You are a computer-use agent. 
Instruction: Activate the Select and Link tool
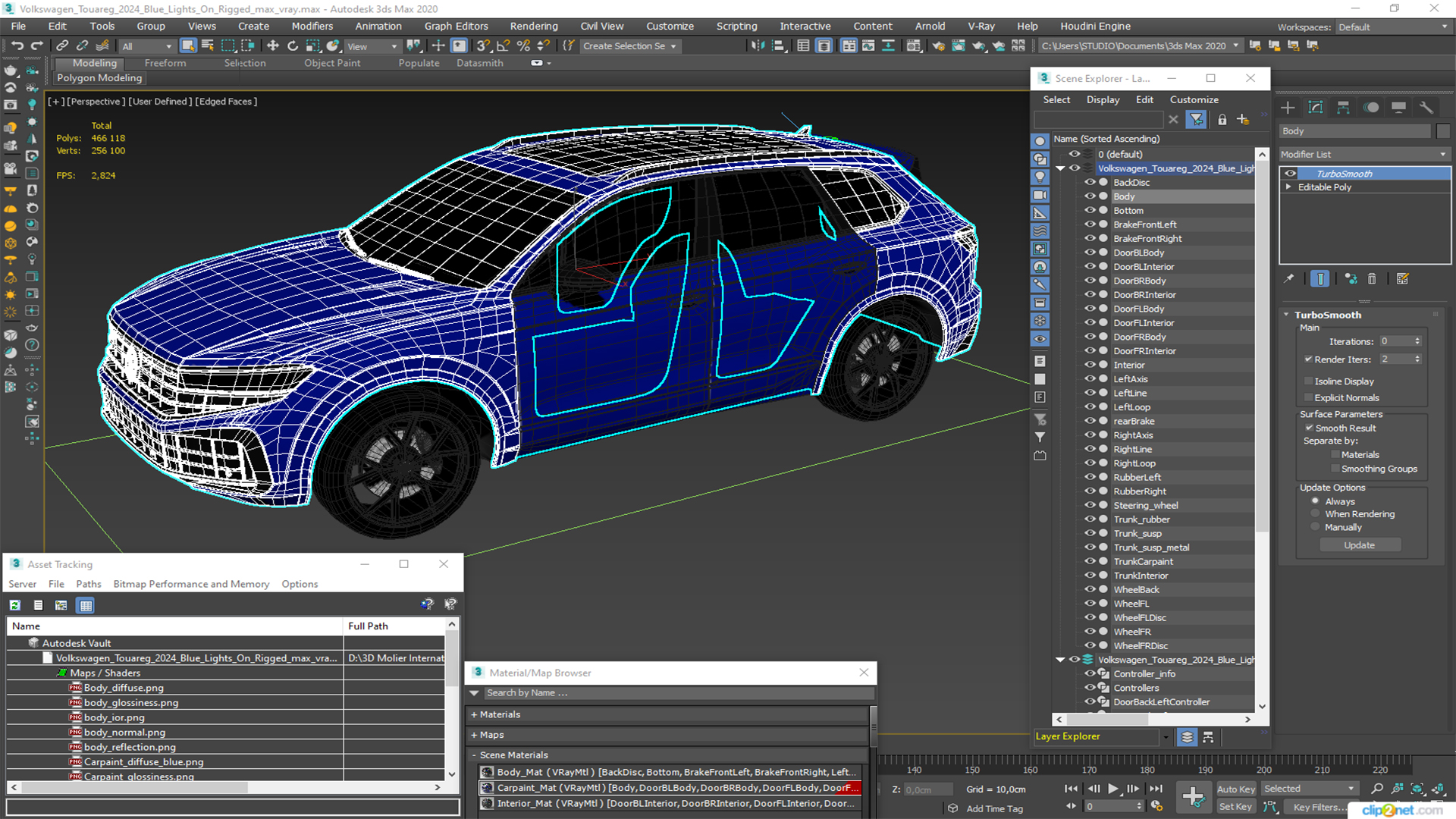point(63,46)
